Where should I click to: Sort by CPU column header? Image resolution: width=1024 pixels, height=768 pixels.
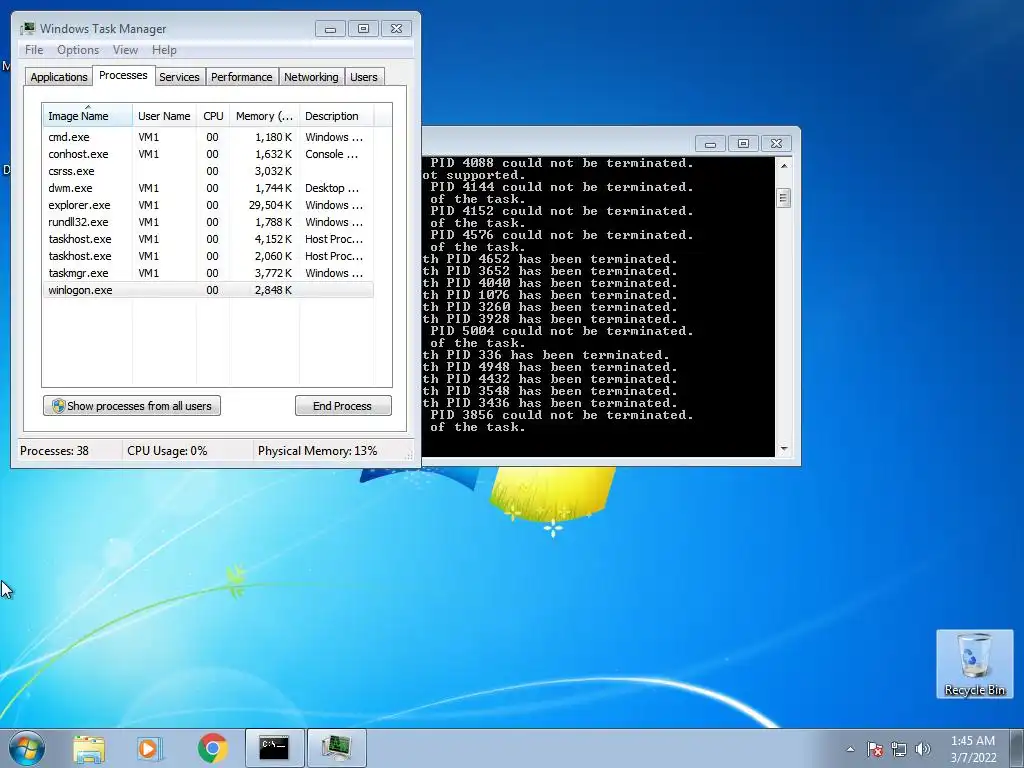coord(213,116)
